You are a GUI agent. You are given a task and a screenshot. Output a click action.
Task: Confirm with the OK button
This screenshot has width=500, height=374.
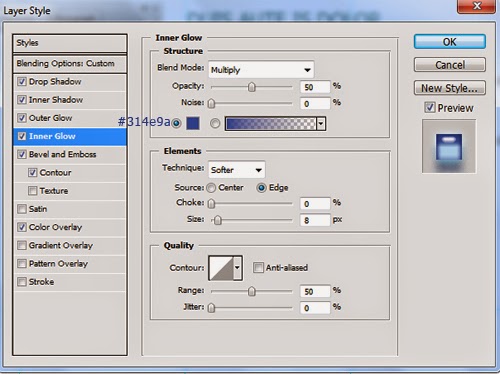coord(450,42)
